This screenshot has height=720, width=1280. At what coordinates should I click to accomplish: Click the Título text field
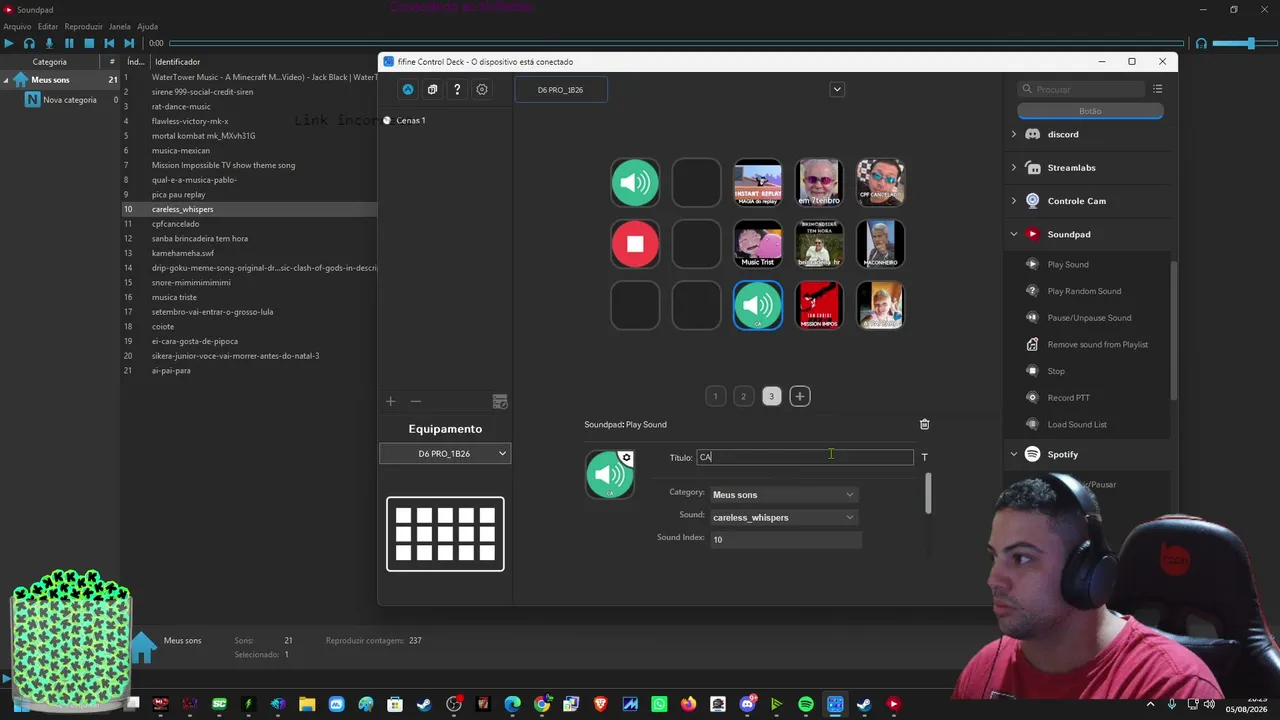coord(805,457)
